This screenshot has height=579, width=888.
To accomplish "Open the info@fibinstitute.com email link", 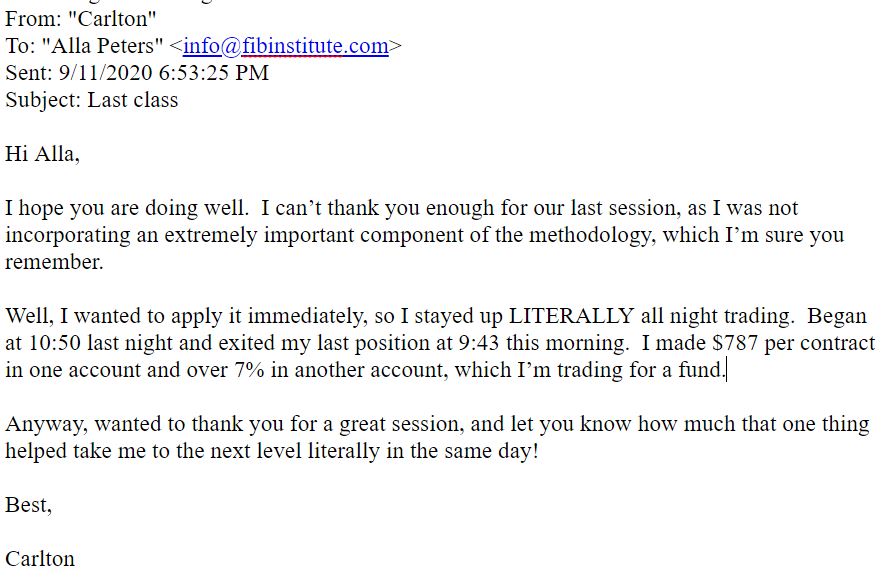I will click(285, 46).
